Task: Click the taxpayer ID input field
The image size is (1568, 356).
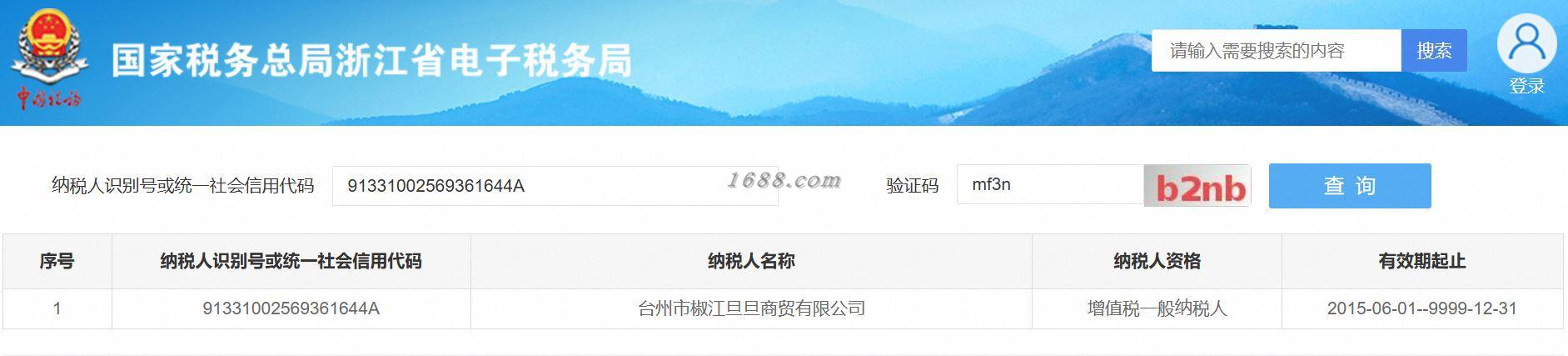Action: pos(555,186)
